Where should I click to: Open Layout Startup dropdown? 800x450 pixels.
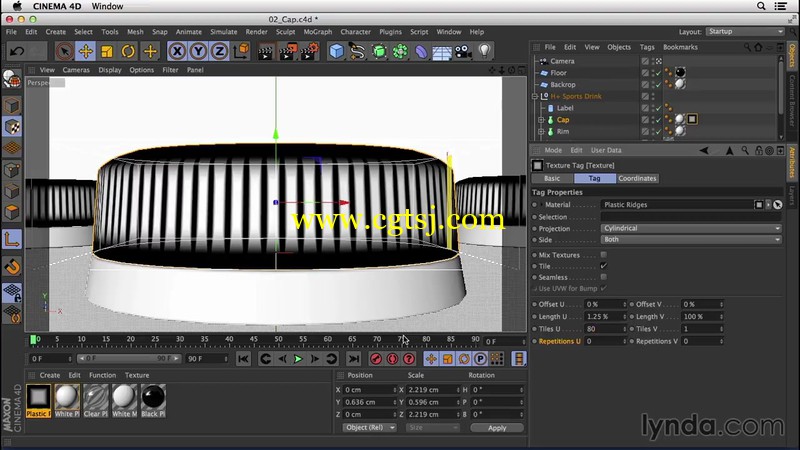[745, 32]
